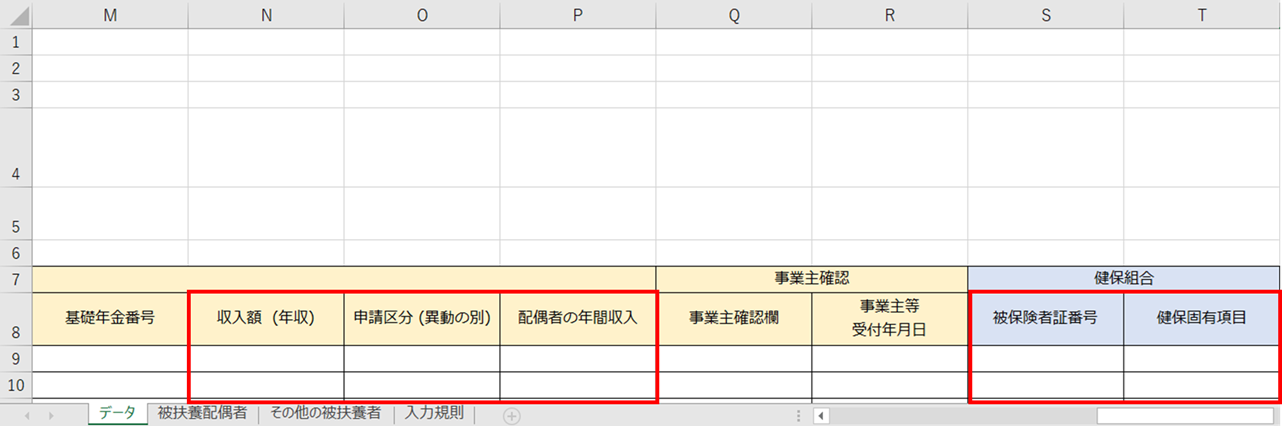Click the 収入額（年収） header cell
This screenshot has width=1282, height=426.
click(266, 318)
